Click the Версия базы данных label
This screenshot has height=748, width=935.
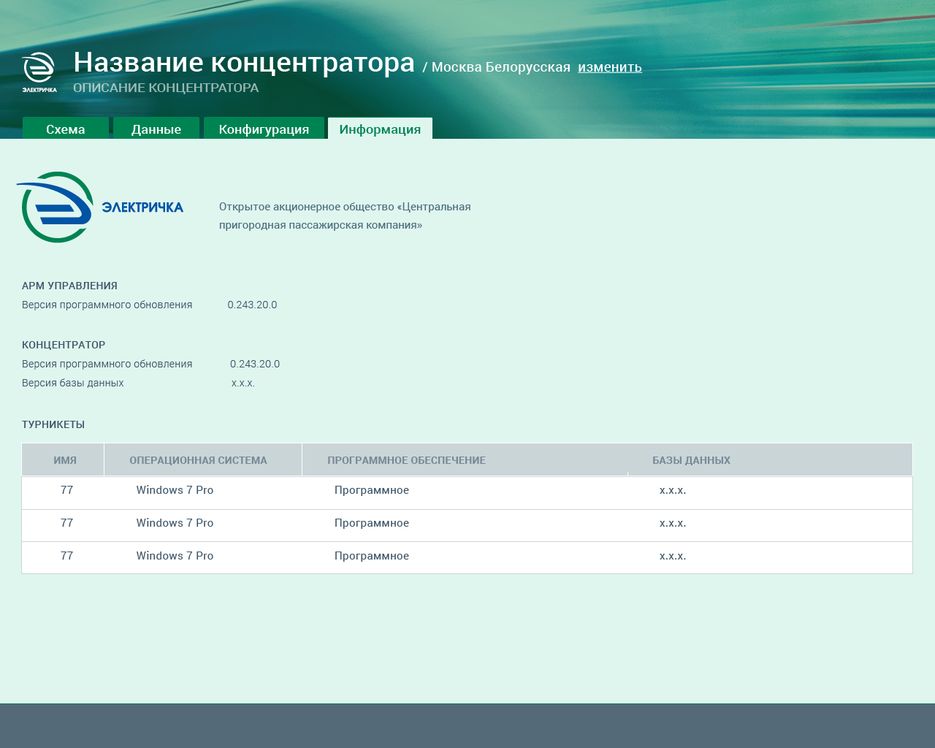click(73, 383)
